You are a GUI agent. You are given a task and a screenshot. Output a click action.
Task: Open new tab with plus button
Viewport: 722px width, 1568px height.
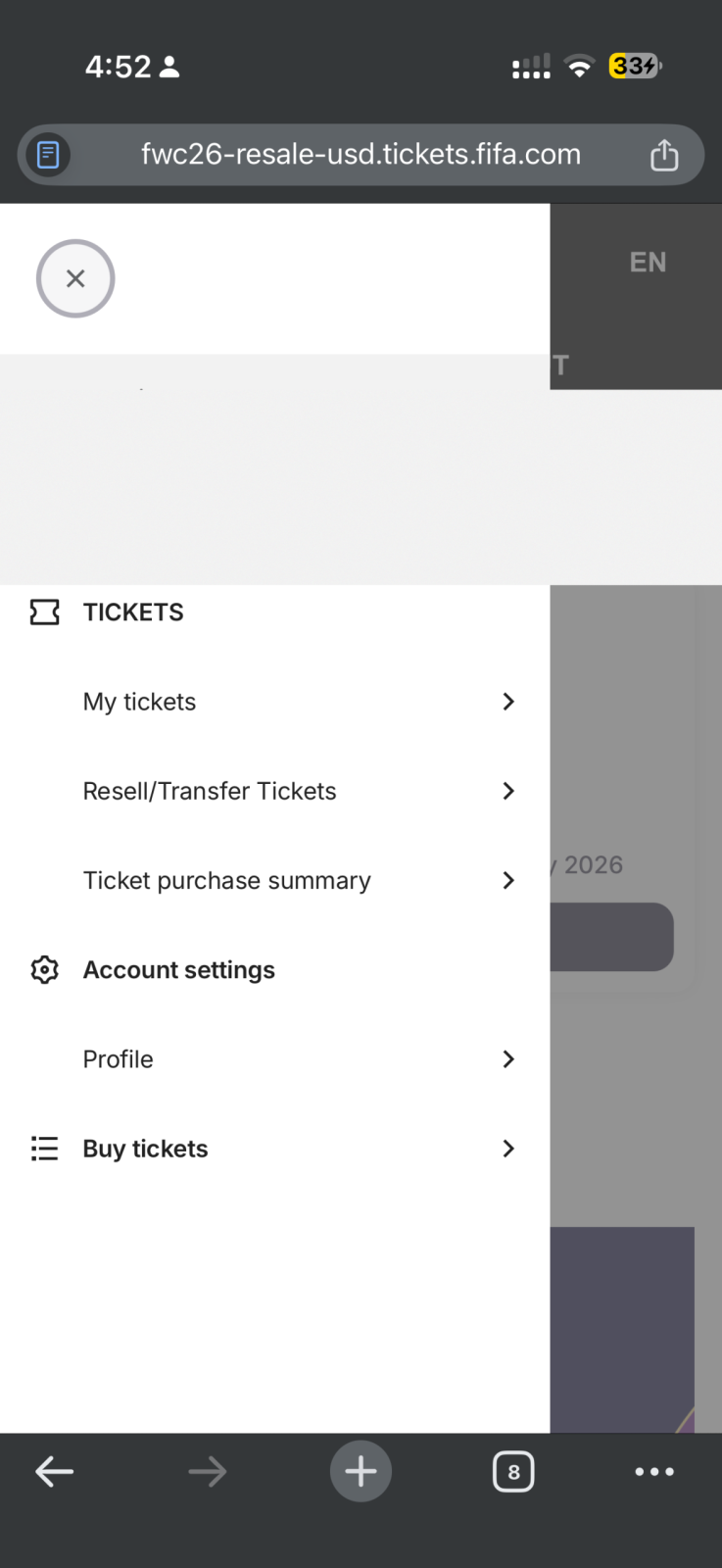pos(361,1471)
